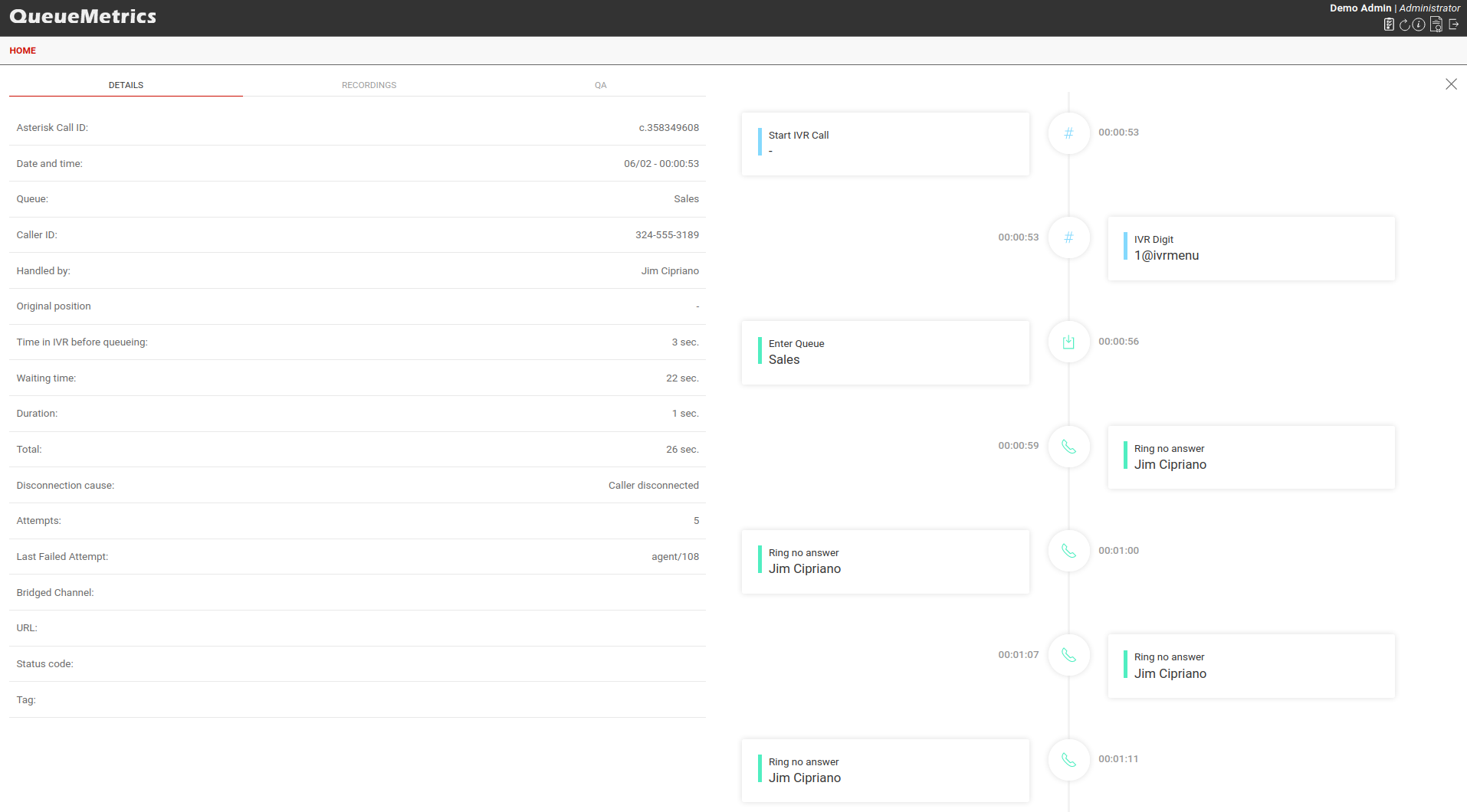Select Ring no answer card at 00:01:00
This screenshot has height=812, width=1467.
click(x=885, y=562)
